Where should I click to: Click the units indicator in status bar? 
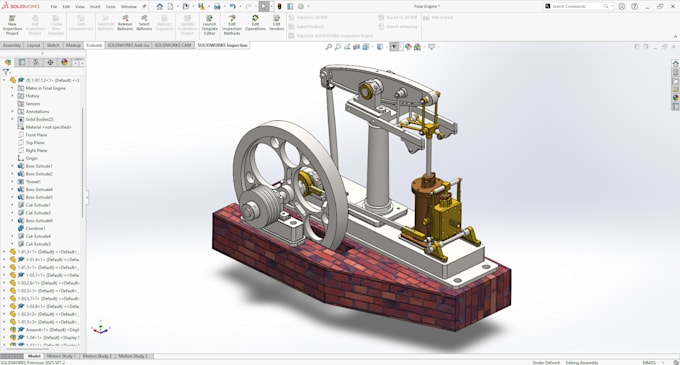click(x=649, y=362)
